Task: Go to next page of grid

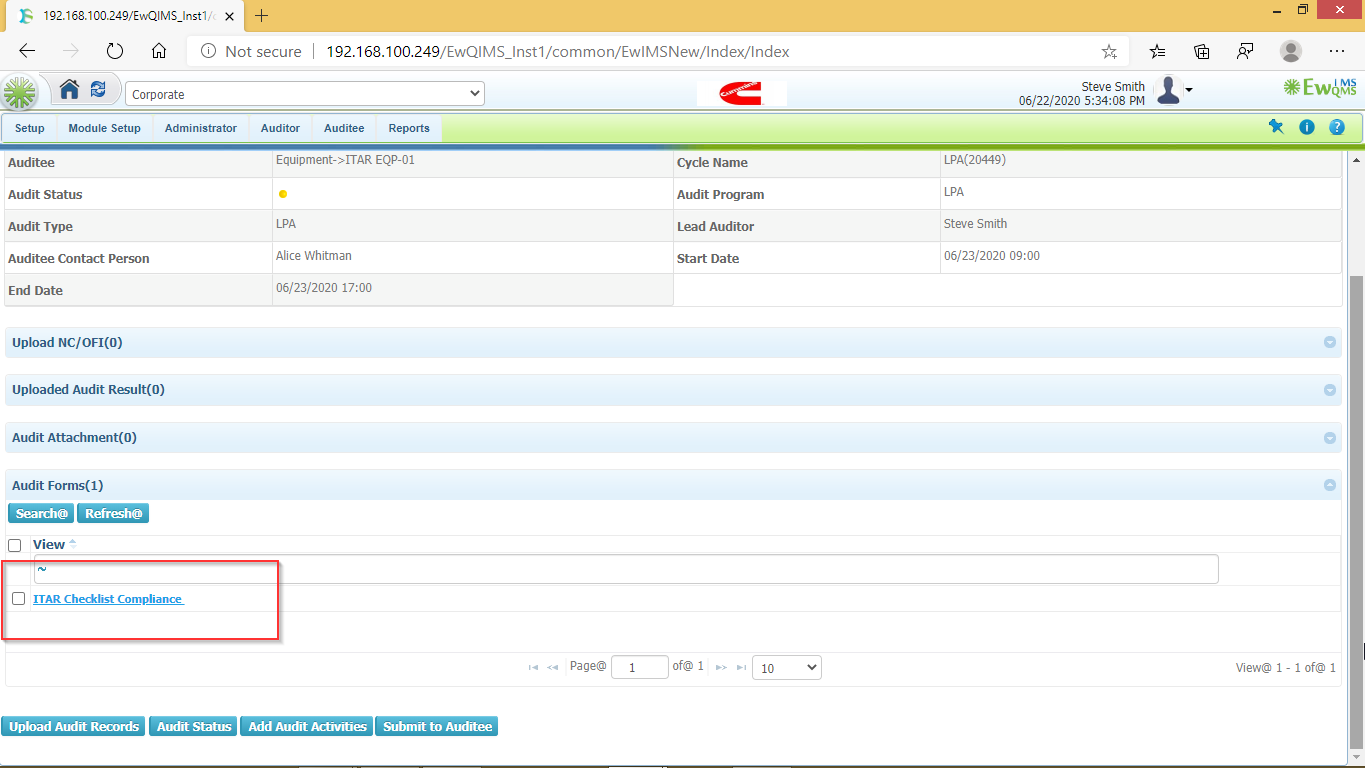Action: point(721,667)
